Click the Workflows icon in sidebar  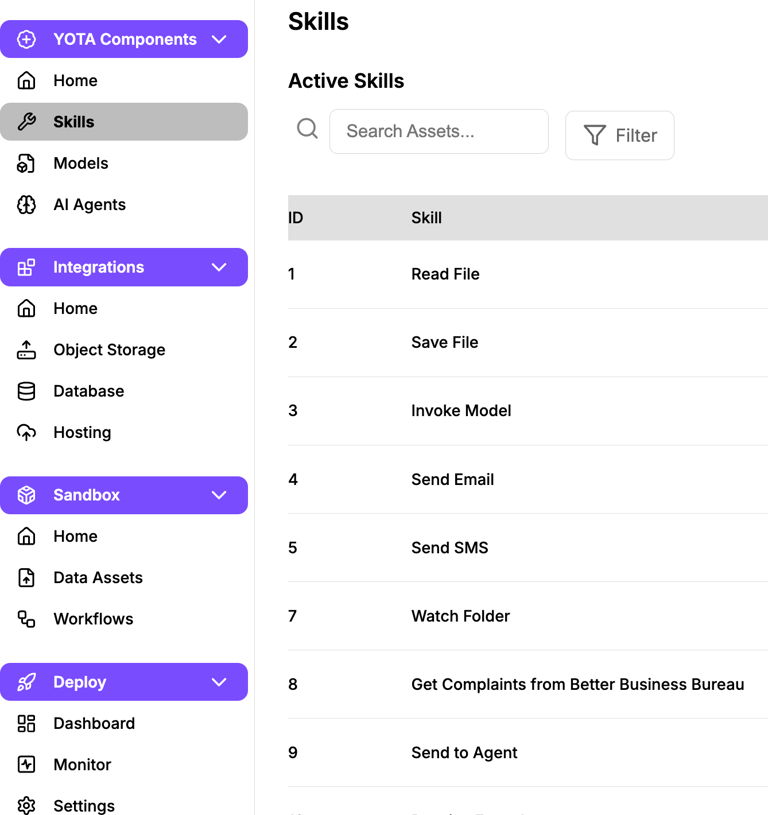27,619
